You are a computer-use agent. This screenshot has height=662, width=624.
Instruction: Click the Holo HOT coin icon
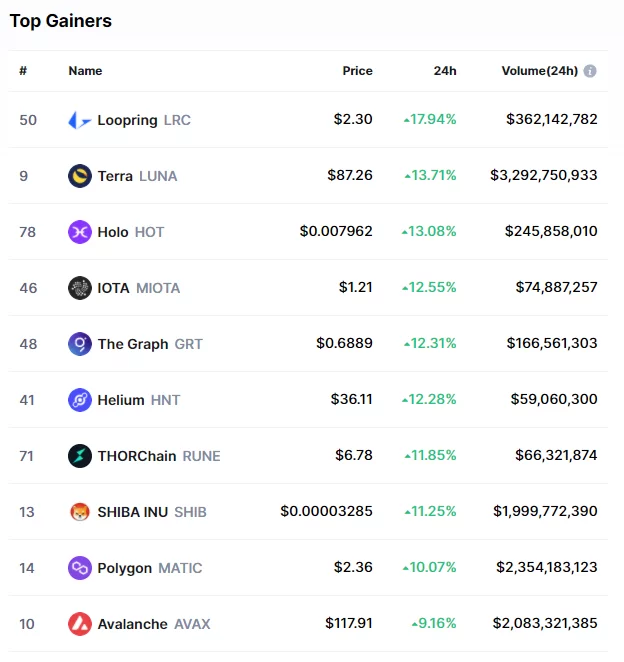(x=80, y=232)
